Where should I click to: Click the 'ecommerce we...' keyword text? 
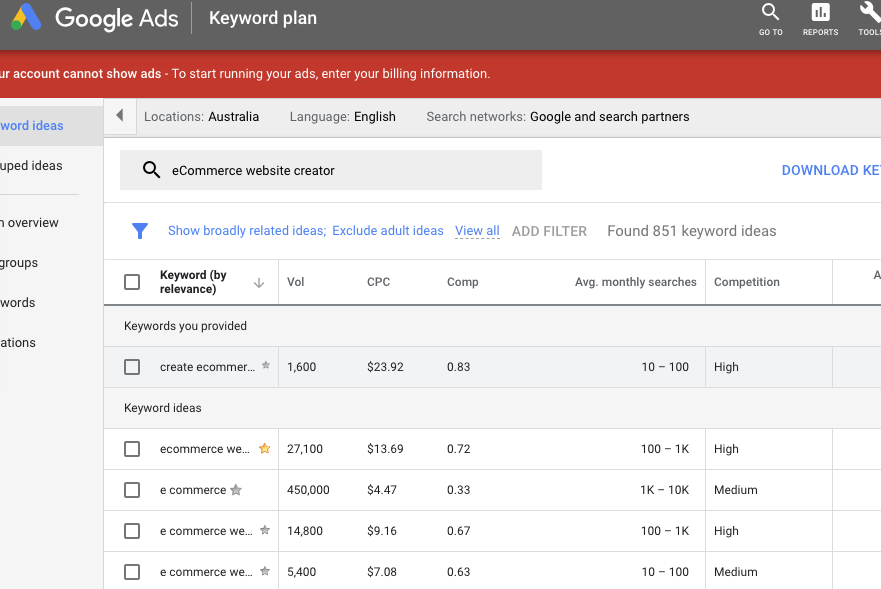[x=205, y=449]
